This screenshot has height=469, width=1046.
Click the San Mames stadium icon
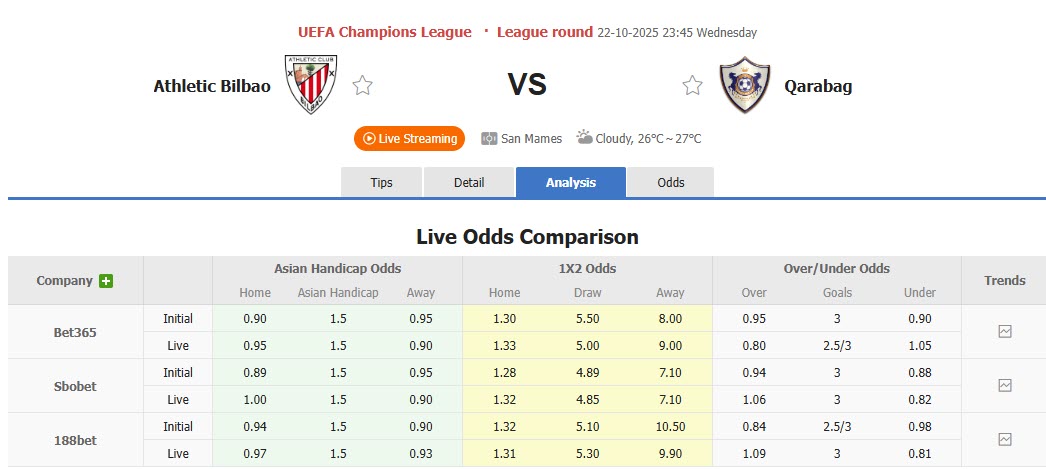point(490,139)
